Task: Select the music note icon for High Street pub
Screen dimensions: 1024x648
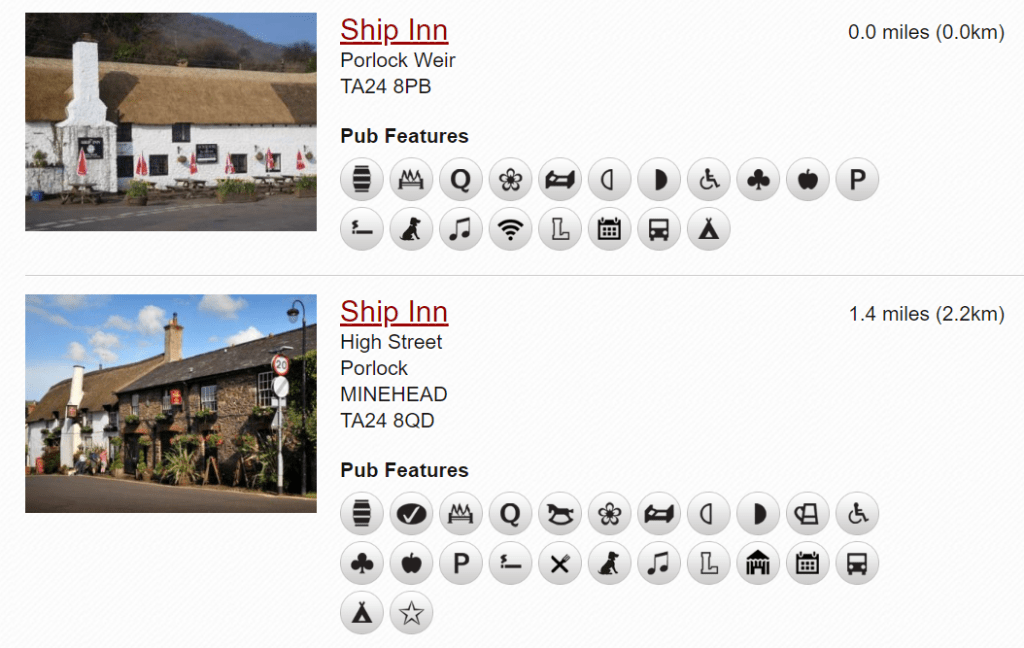Action: [x=659, y=563]
